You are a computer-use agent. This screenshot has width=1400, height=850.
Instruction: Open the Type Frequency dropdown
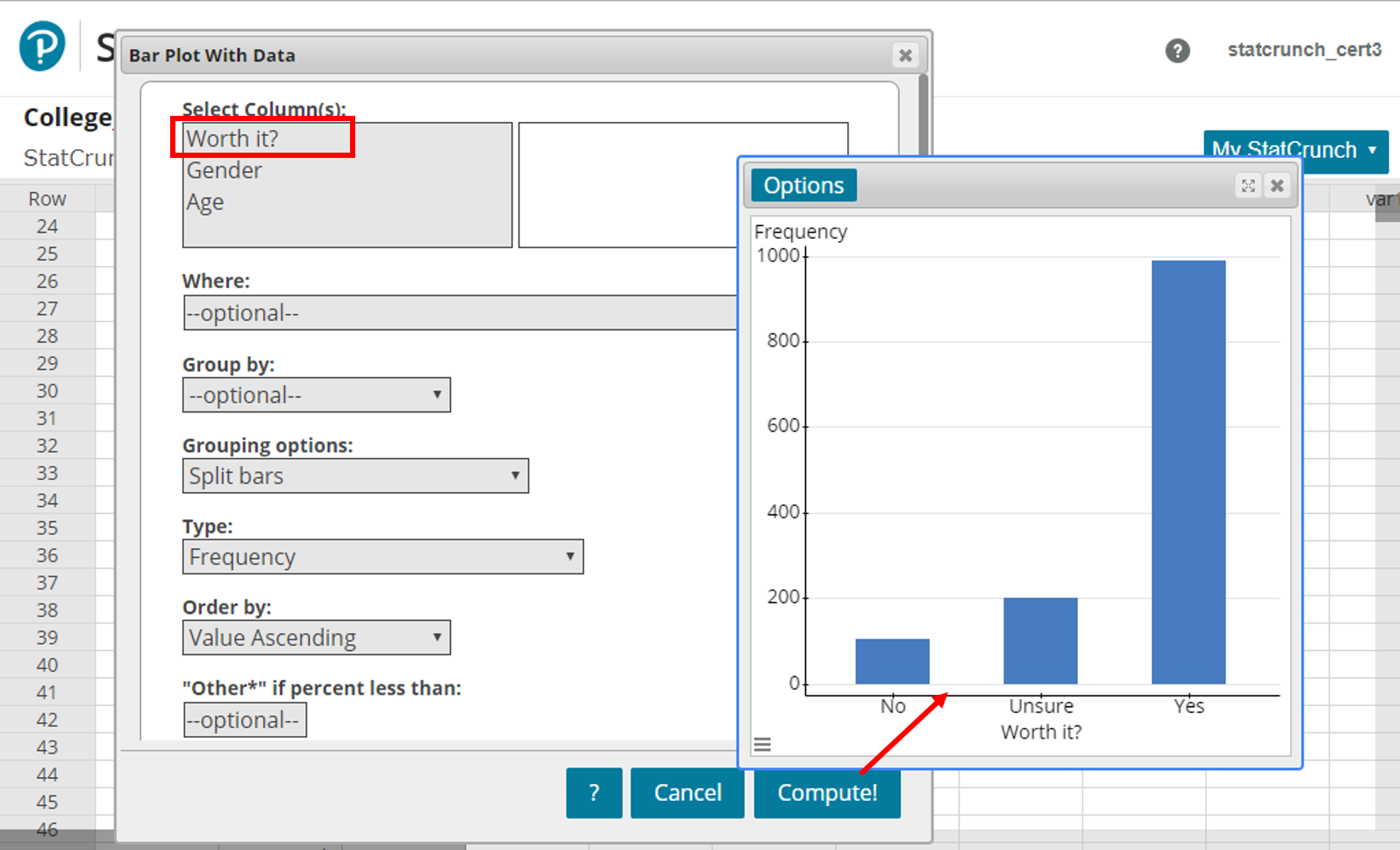click(382, 557)
